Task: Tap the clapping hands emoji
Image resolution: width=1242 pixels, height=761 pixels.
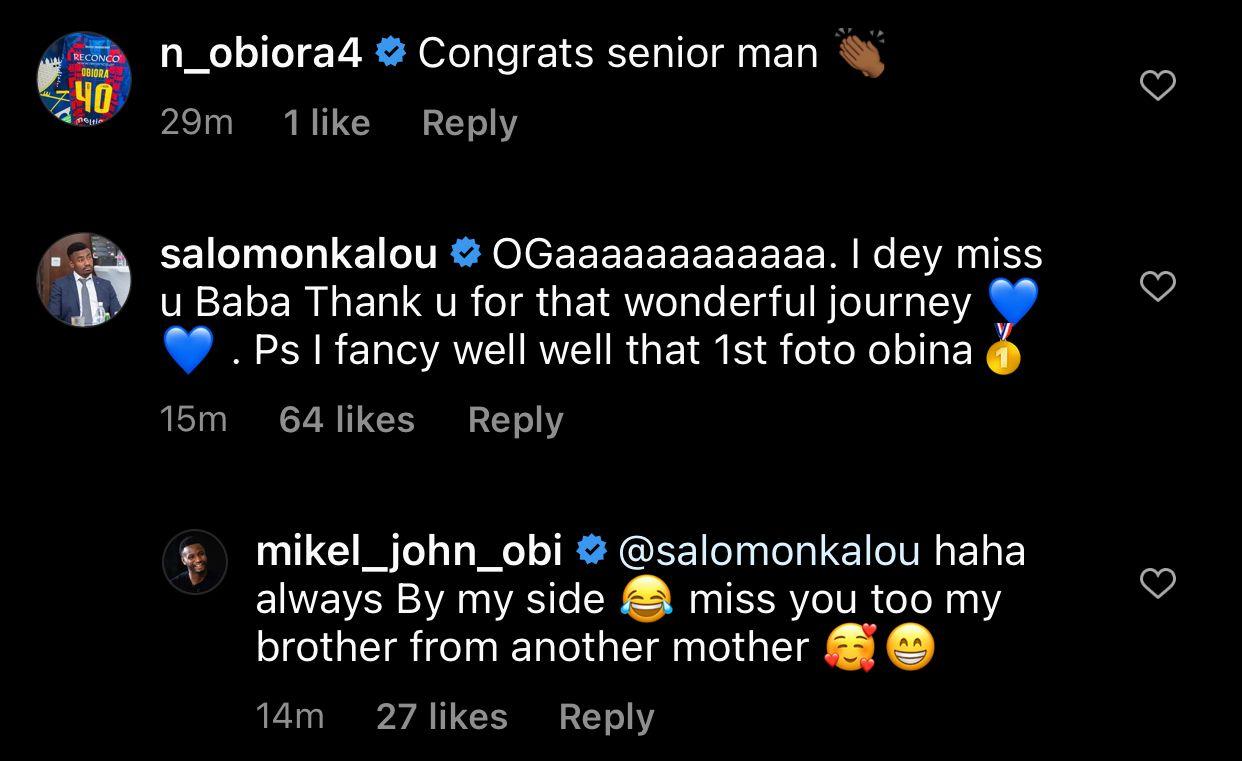Action: click(x=859, y=54)
